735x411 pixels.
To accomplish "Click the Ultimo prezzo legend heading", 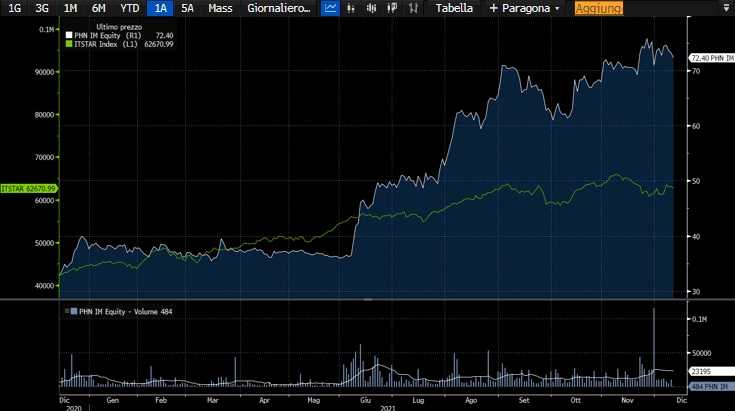I will tap(119, 27).
